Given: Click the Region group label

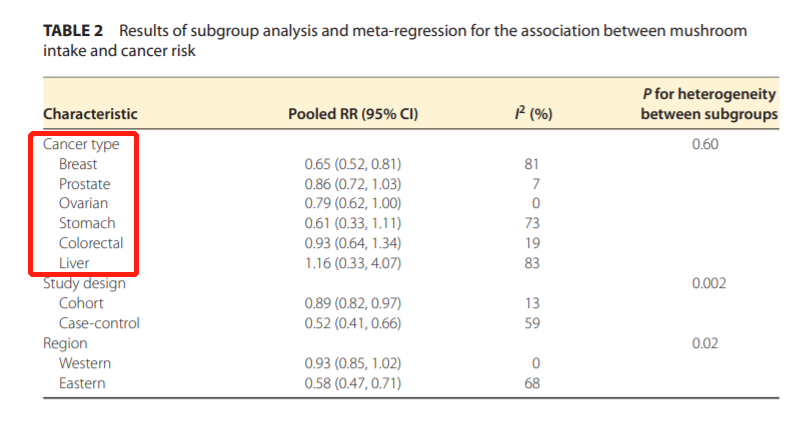Looking at the screenshot, I should point(65,343).
